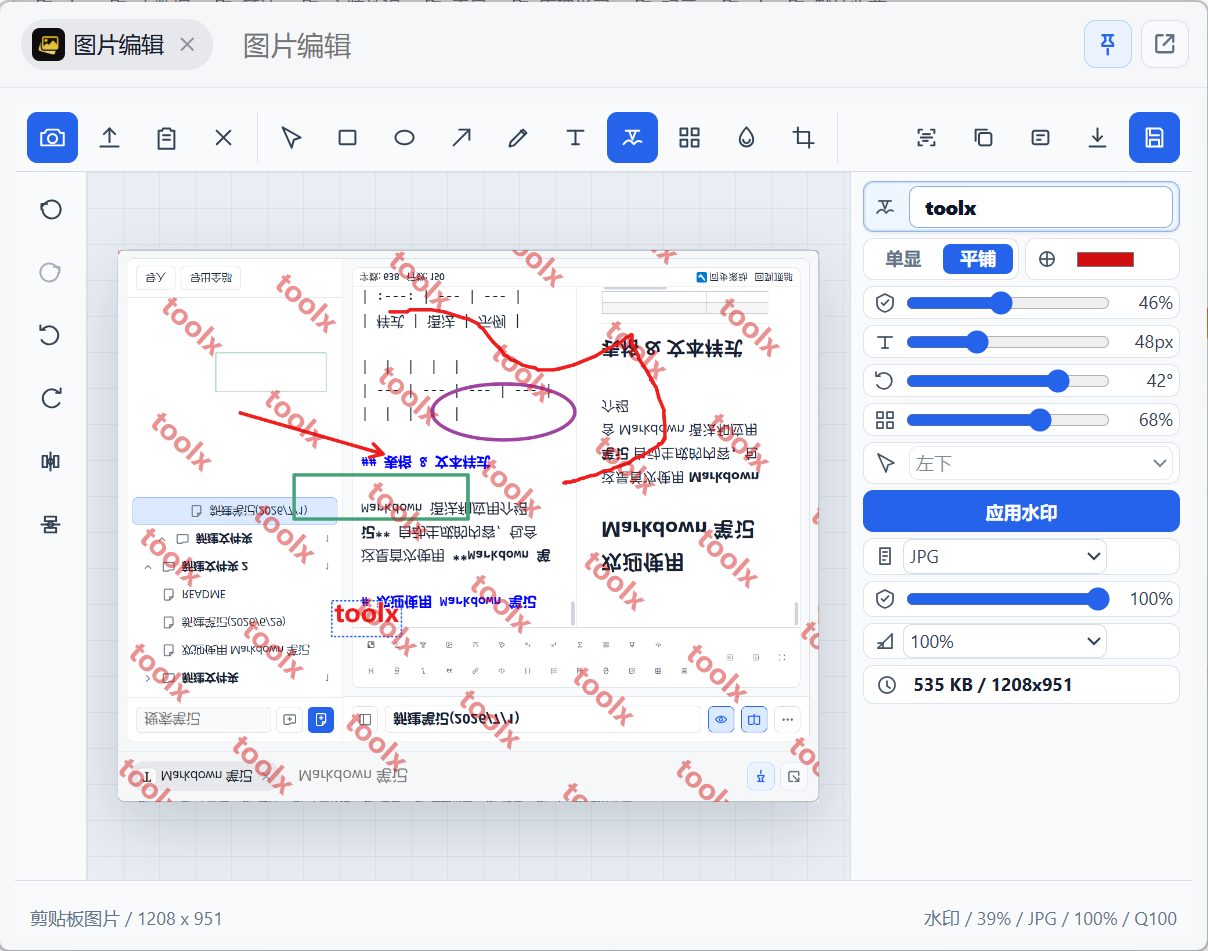Open the JPG format dropdown
The width and height of the screenshot is (1208, 951).
pos(1004,556)
